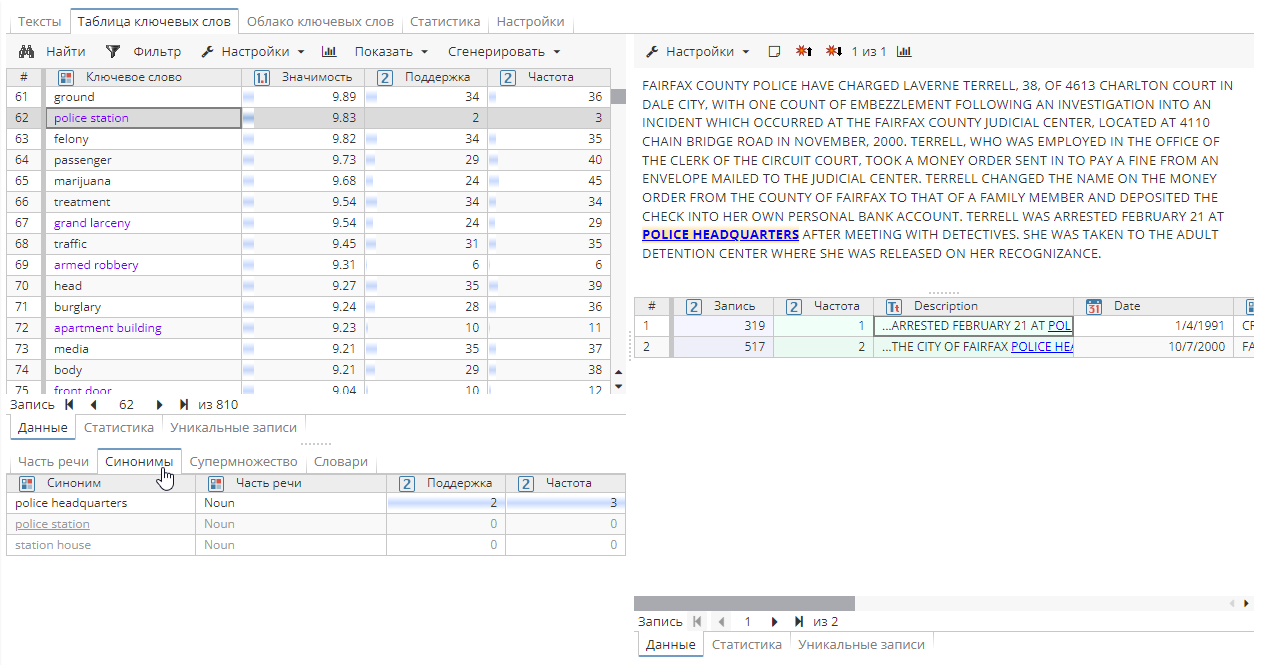The image size is (1262, 665).
Task: Click the keyword table scroll-down arrow
Action: click(x=618, y=386)
